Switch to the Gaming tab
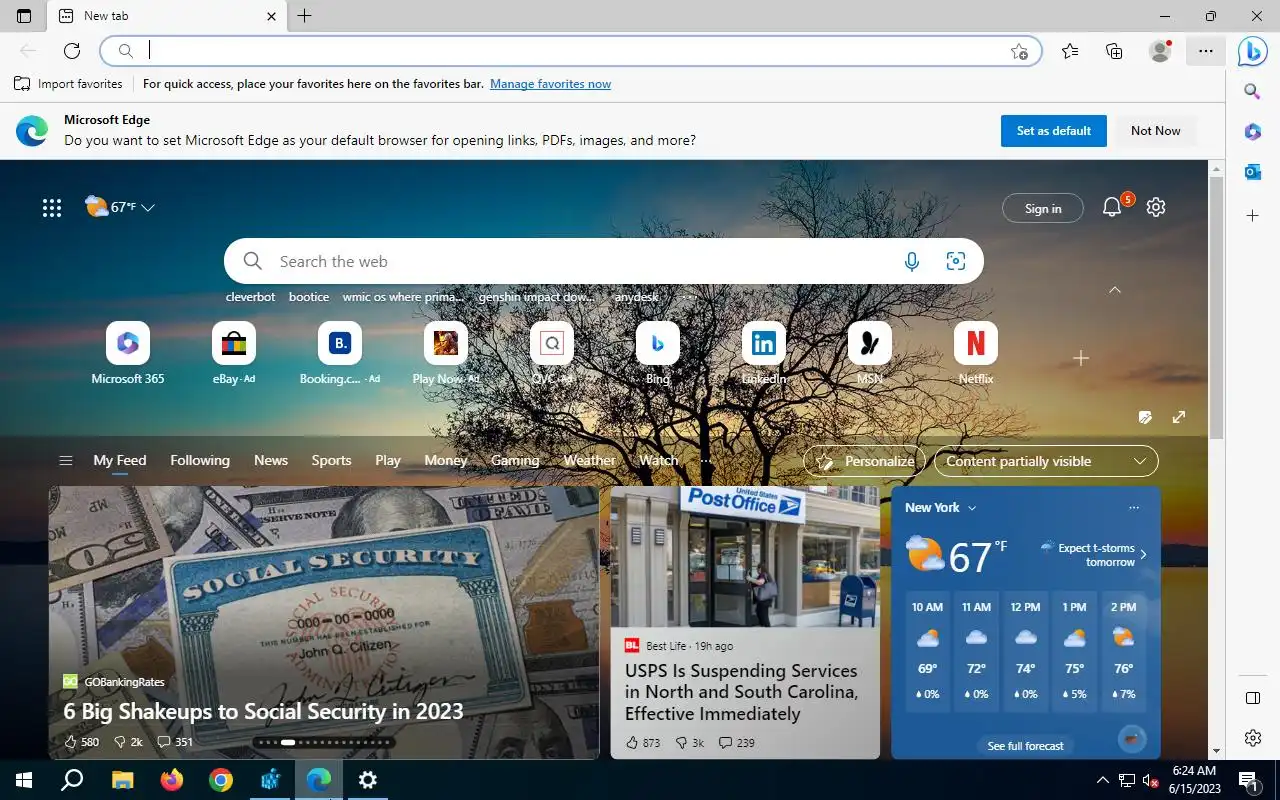The height and width of the screenshot is (800, 1280). (x=515, y=460)
